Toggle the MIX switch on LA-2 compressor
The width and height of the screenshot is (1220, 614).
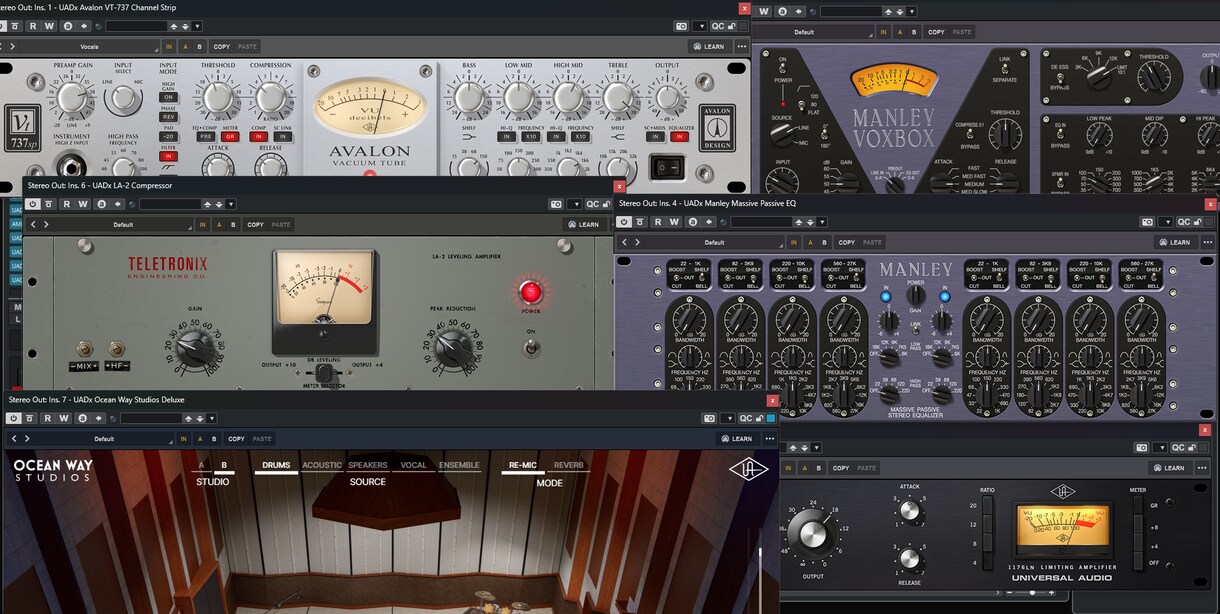87,349
